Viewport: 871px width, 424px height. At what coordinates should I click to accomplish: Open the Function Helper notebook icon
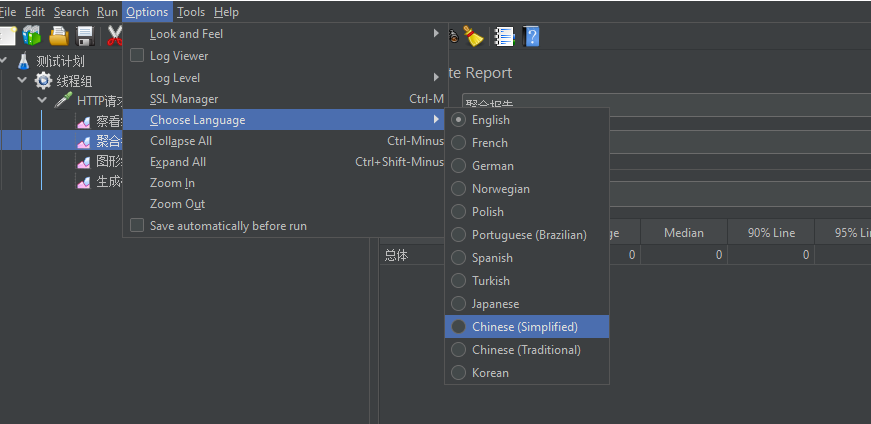503,36
